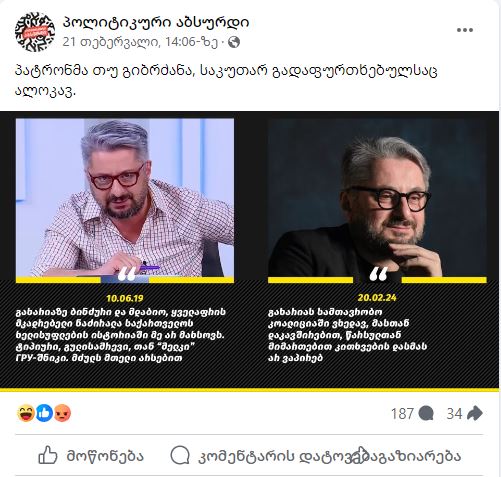Open left photo of man in checkered shirt

tap(125, 197)
